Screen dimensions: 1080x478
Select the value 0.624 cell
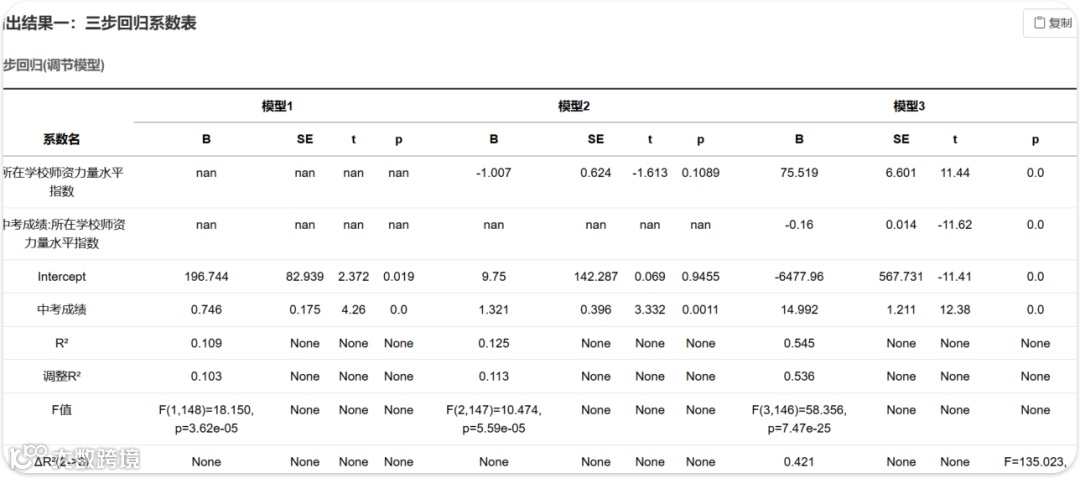[x=596, y=173]
